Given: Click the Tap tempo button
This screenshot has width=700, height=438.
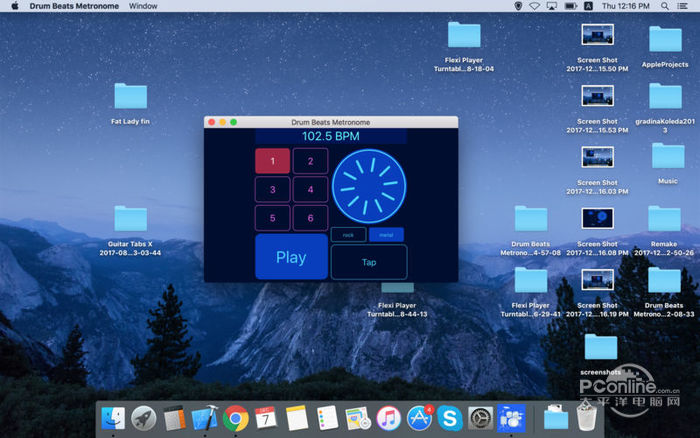Looking at the screenshot, I should [369, 262].
